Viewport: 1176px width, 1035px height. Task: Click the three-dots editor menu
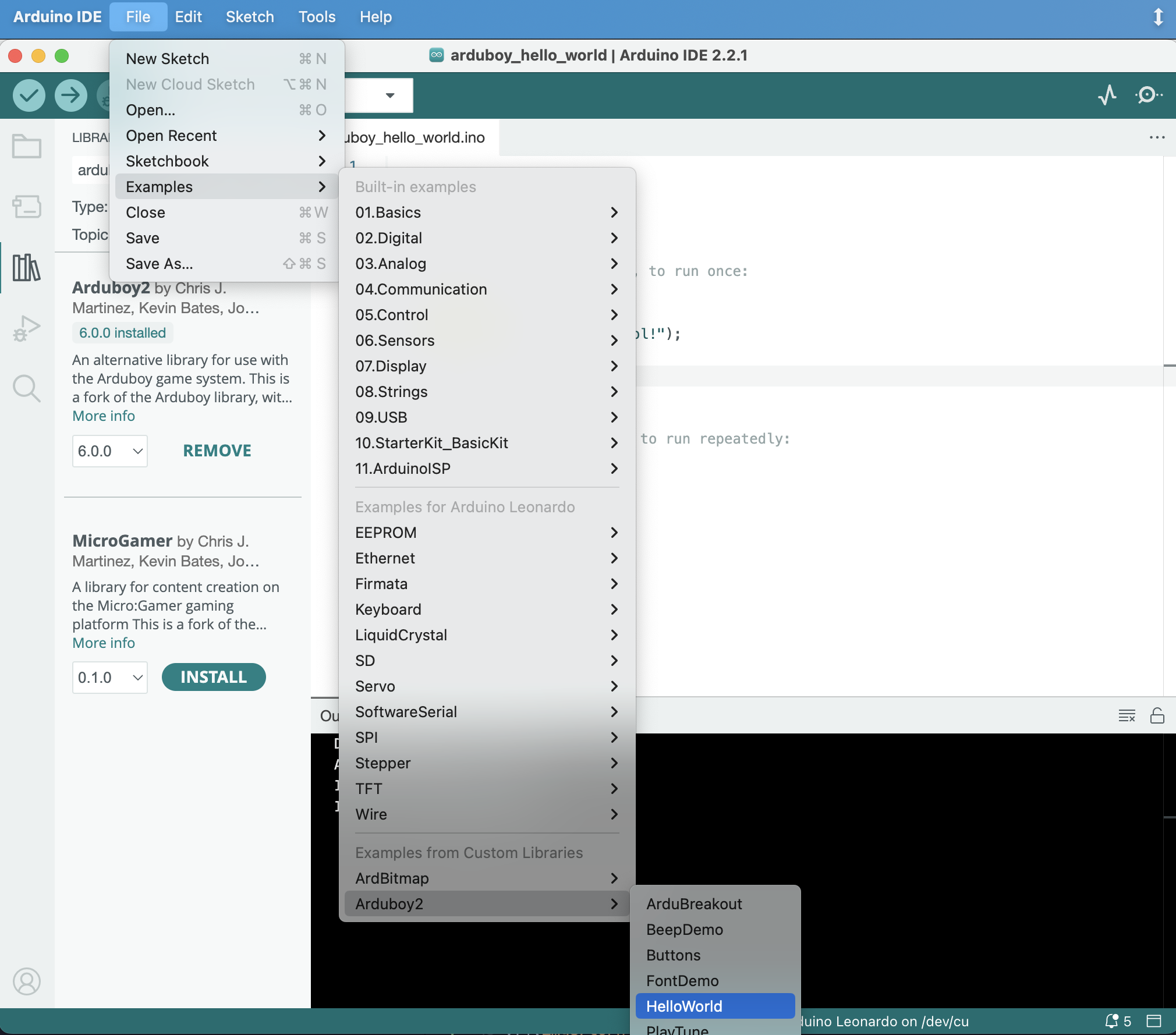click(x=1157, y=137)
